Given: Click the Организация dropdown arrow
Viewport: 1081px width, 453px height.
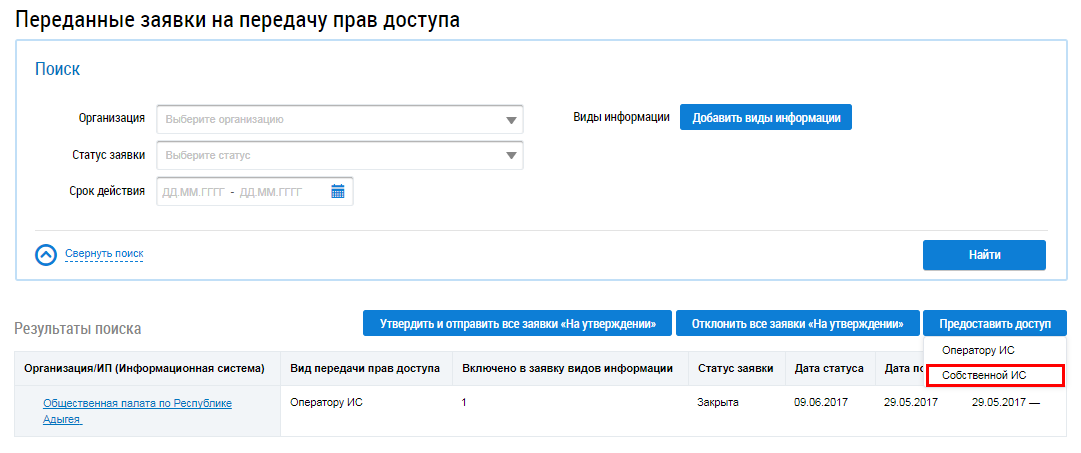Looking at the screenshot, I should 512,120.
